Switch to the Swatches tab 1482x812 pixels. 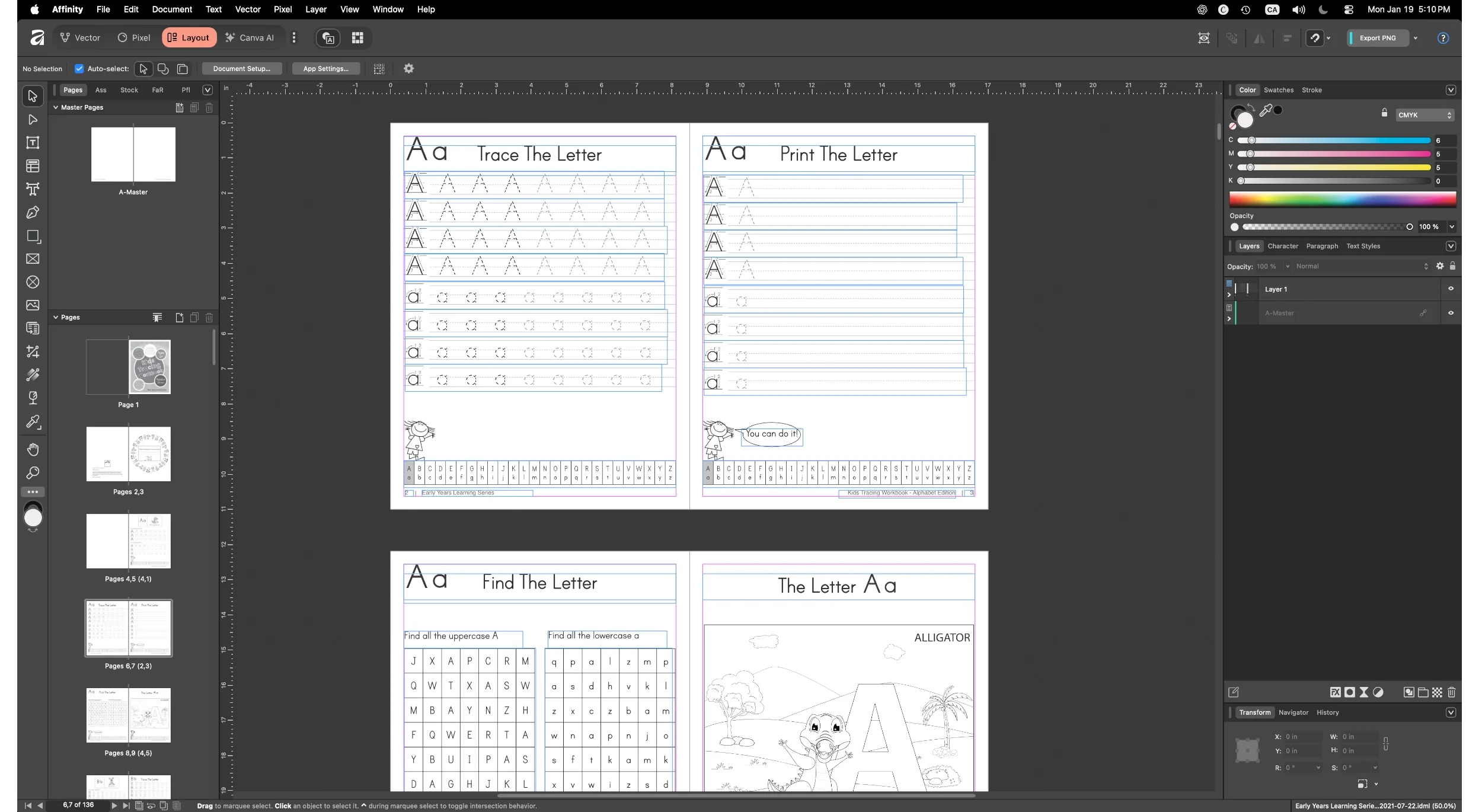1278,89
